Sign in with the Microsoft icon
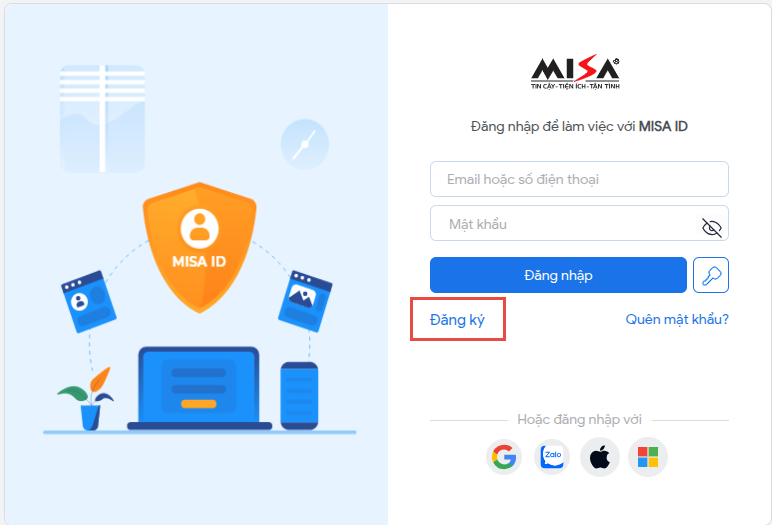772x525 pixels. (648, 457)
